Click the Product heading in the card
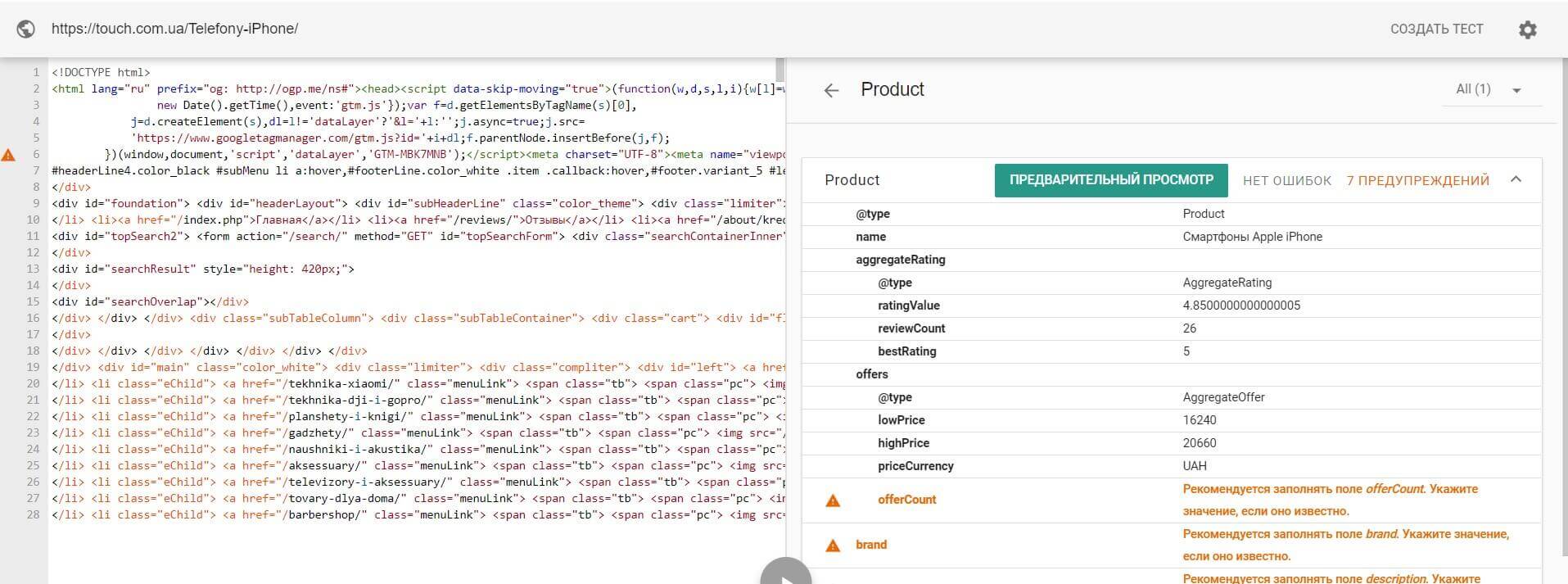 coord(852,180)
